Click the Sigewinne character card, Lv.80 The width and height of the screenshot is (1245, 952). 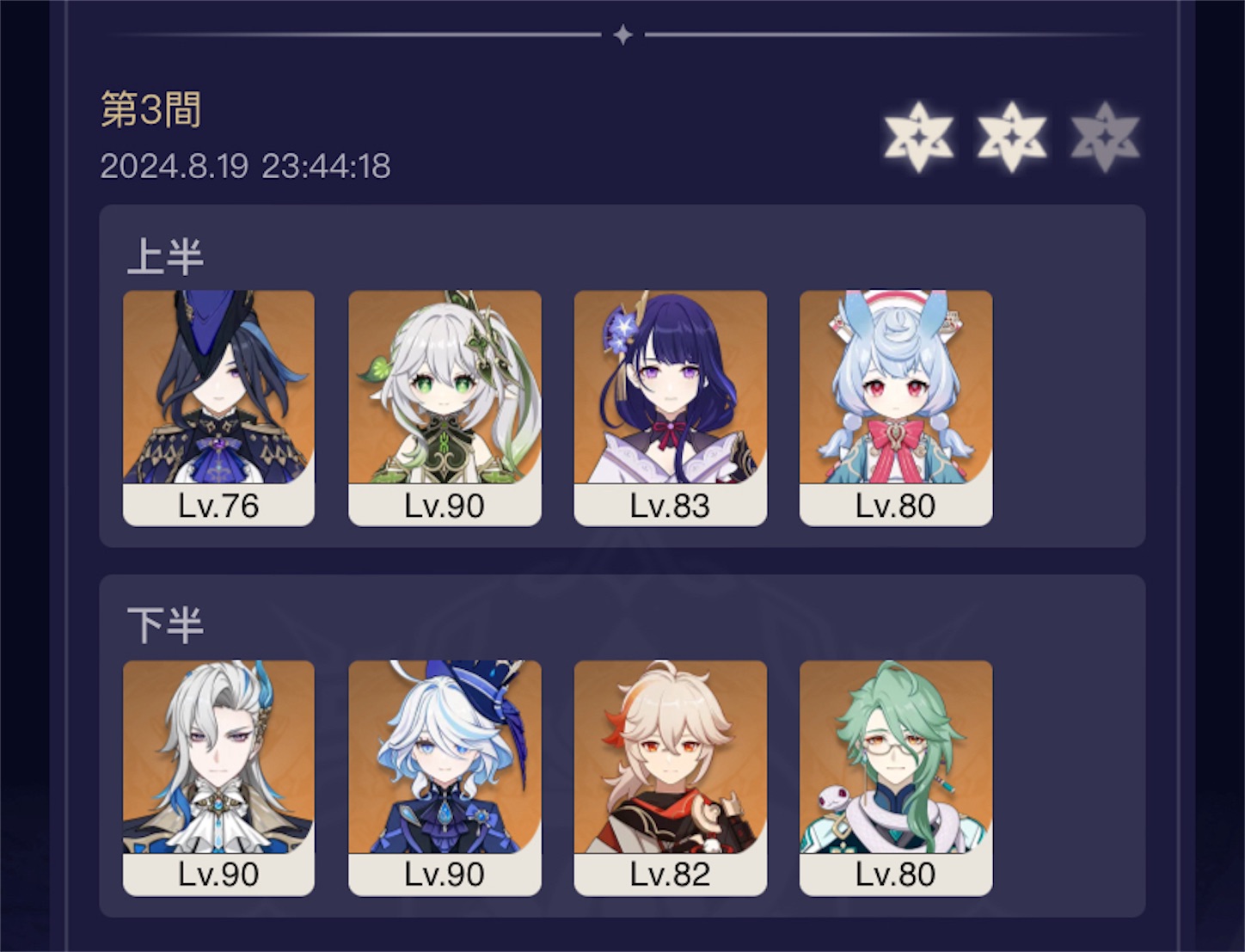point(895,408)
